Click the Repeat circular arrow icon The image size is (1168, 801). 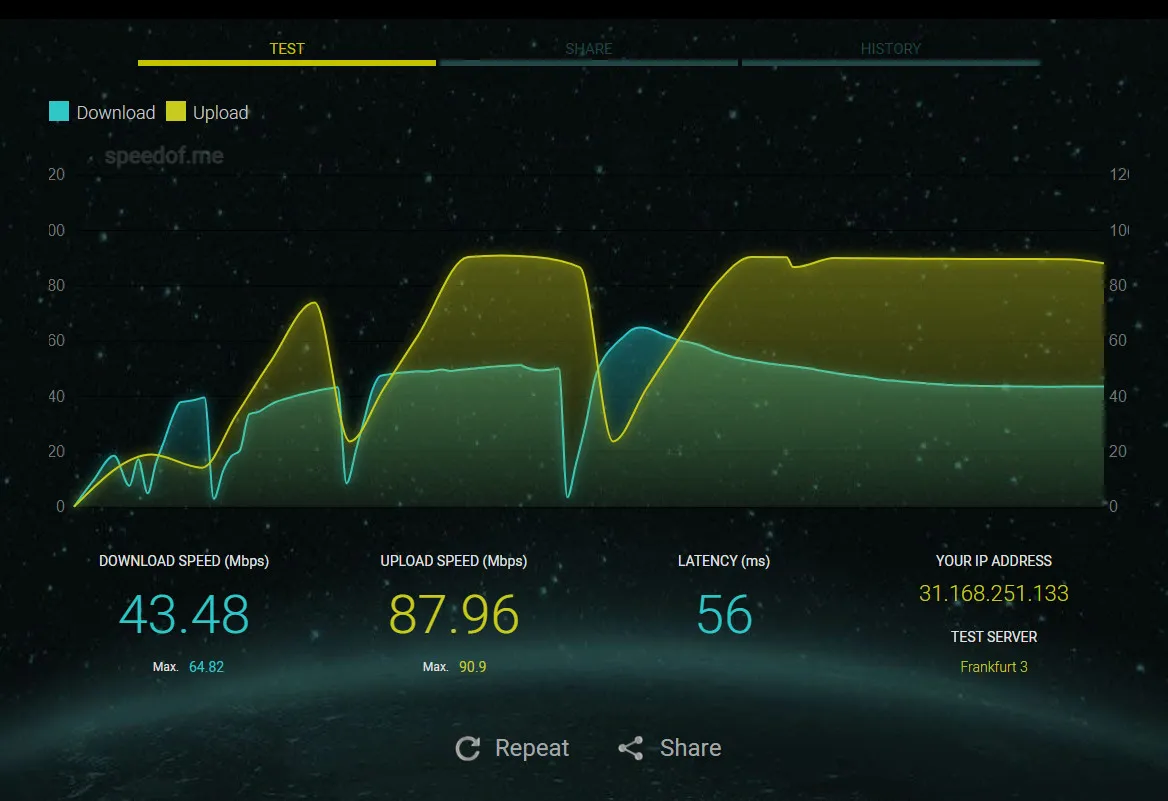468,747
